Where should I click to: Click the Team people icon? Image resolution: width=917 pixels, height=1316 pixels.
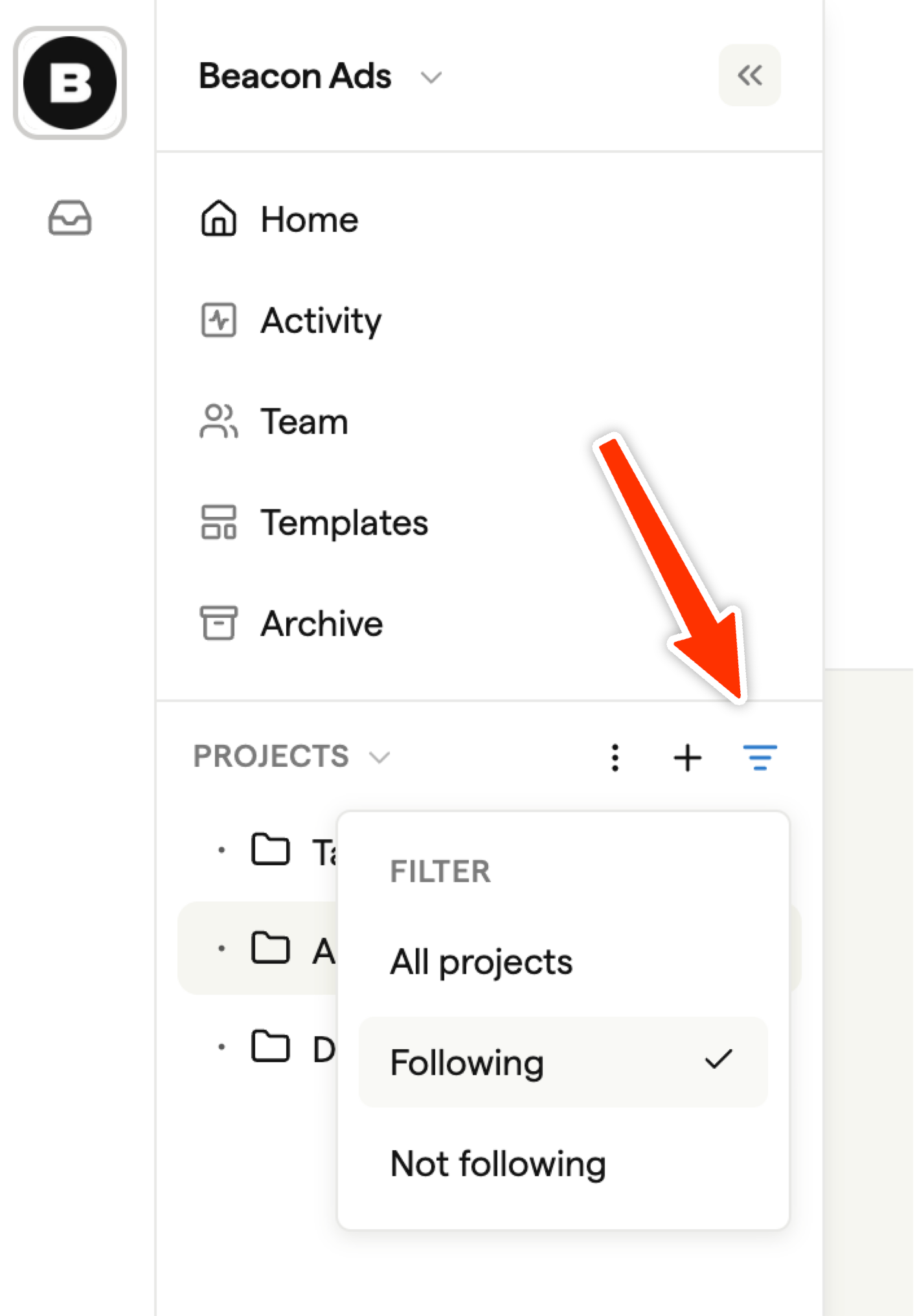click(x=218, y=422)
